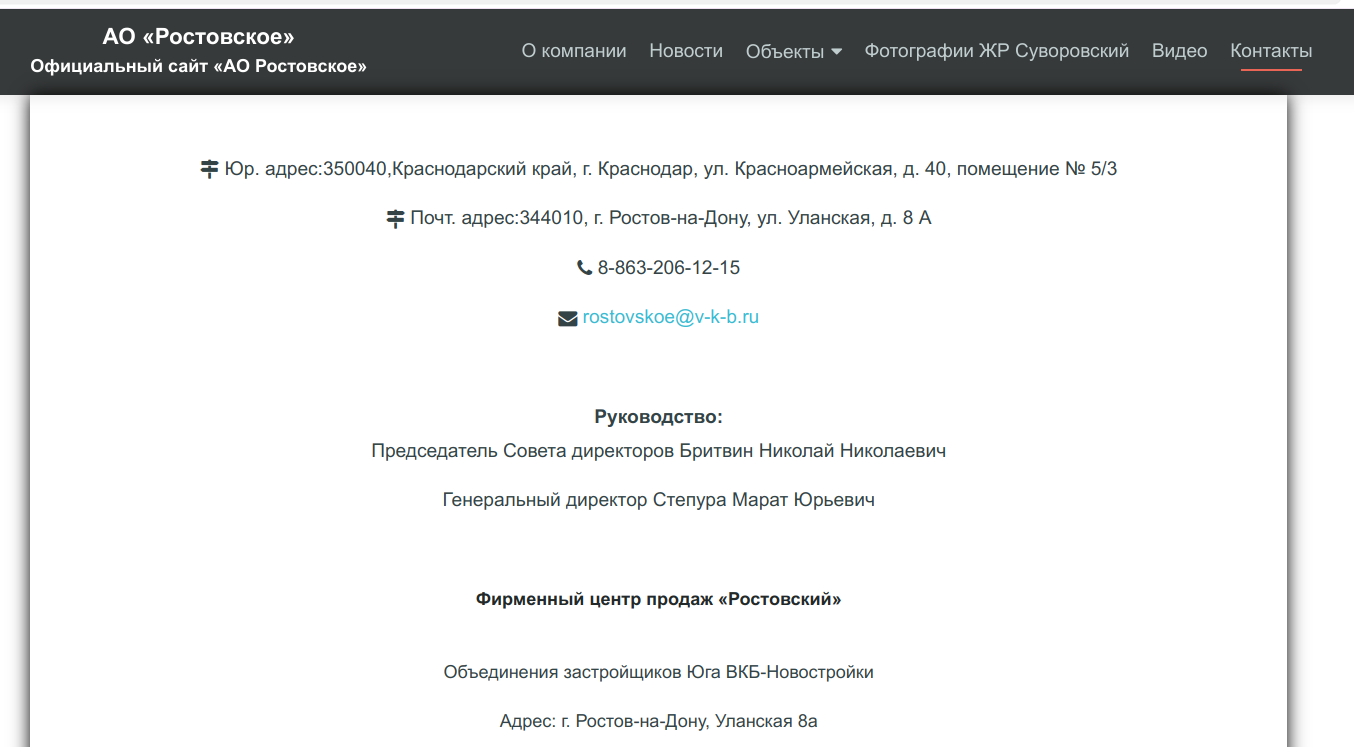Expand the Объекты dropdown menu

pos(794,52)
